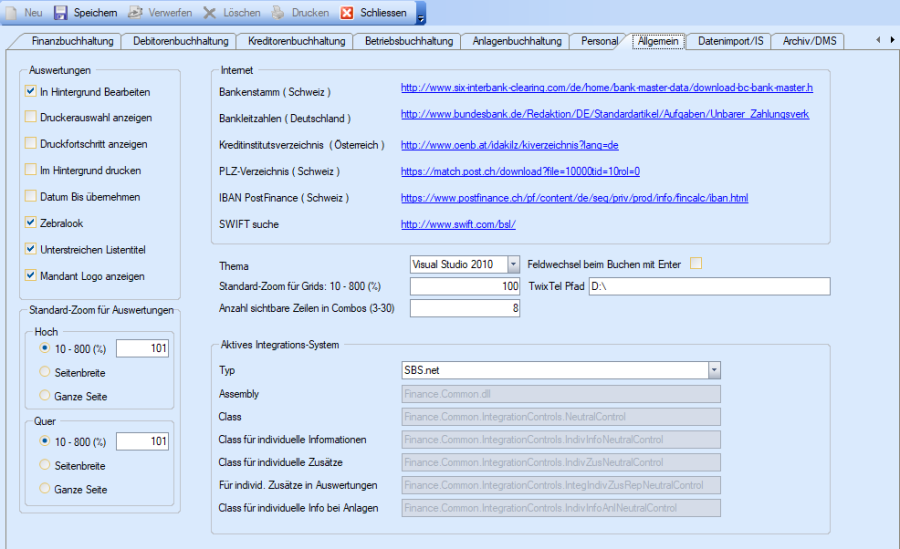
Task: Click the Neu new document icon
Action: point(12,13)
